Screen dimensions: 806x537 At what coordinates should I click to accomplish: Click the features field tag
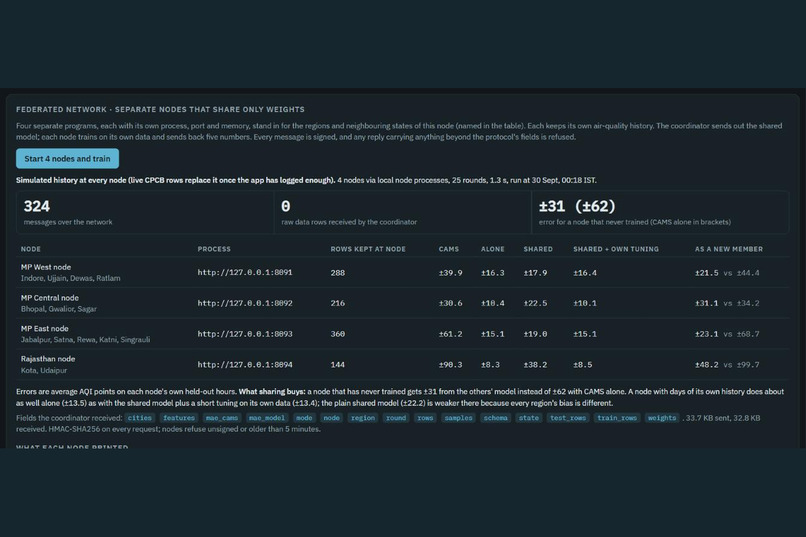coord(178,418)
